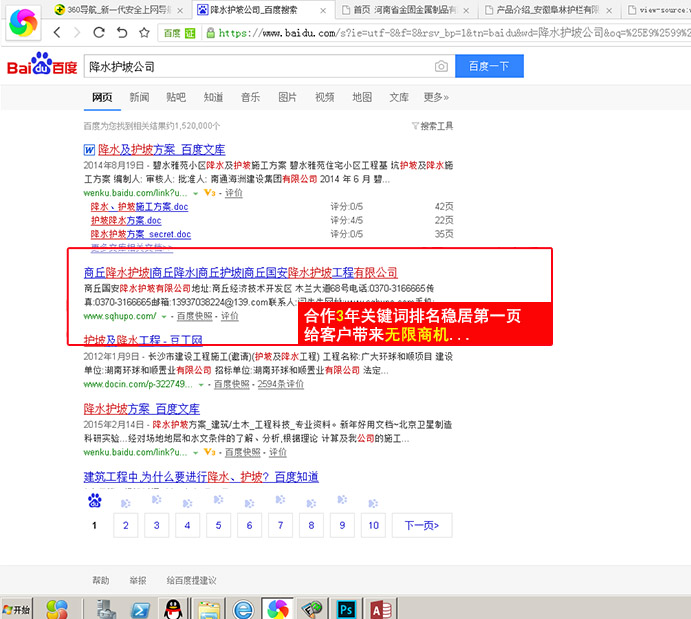Open the 360 browser logo menu

(23, 23)
